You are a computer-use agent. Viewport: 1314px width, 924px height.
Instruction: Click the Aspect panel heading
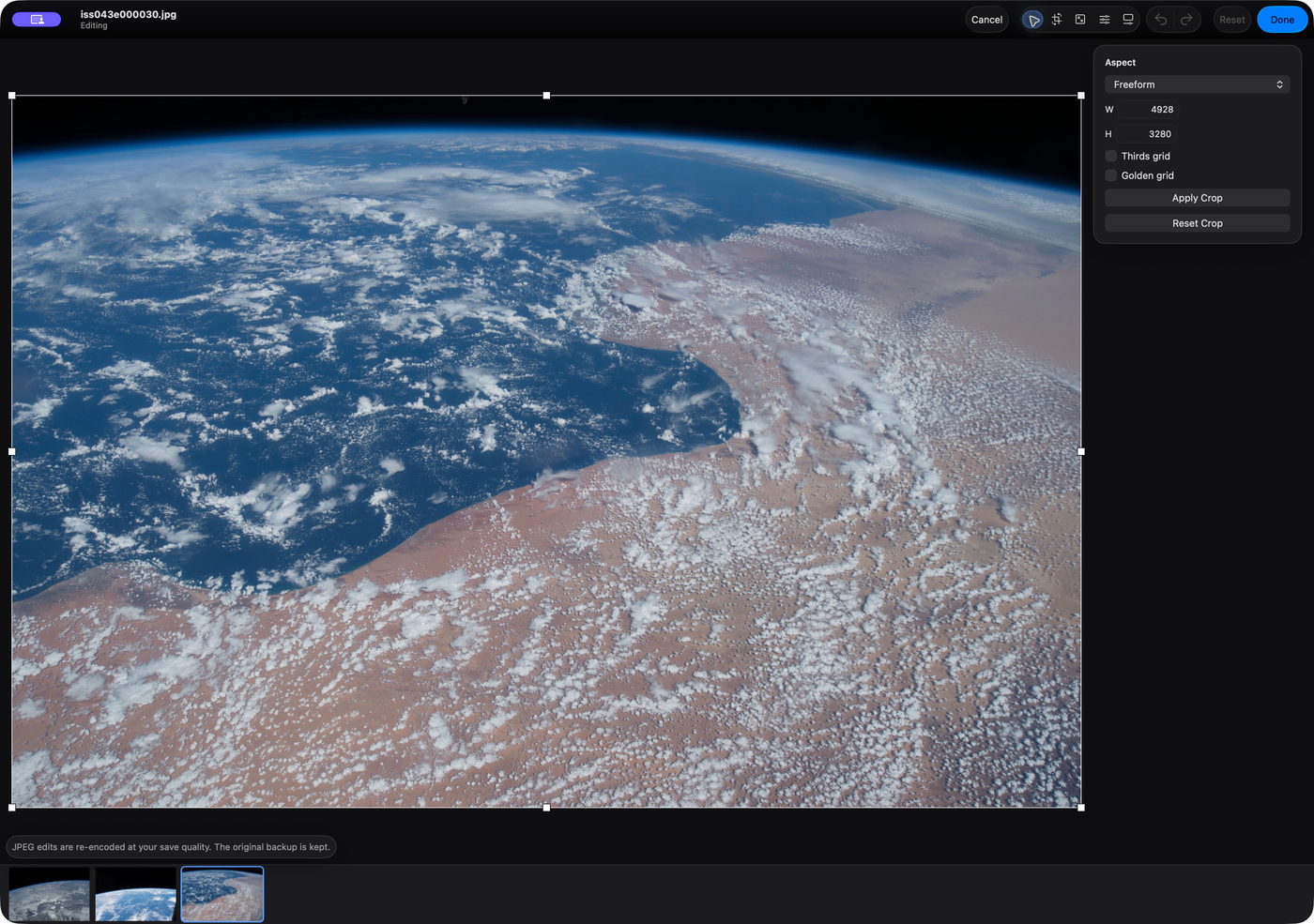coord(1120,63)
